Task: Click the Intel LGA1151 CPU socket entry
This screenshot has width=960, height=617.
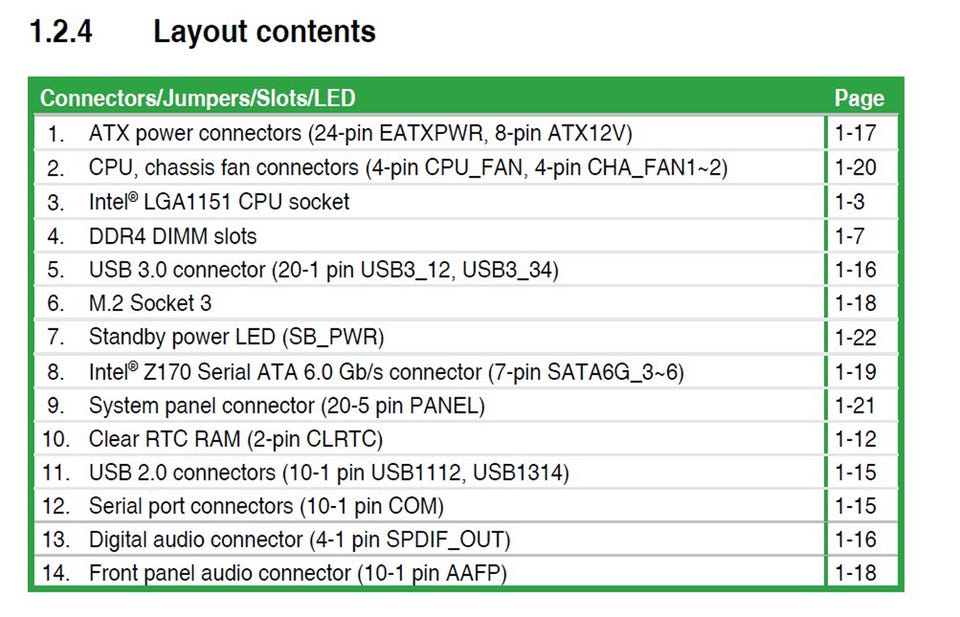Action: [x=219, y=202]
